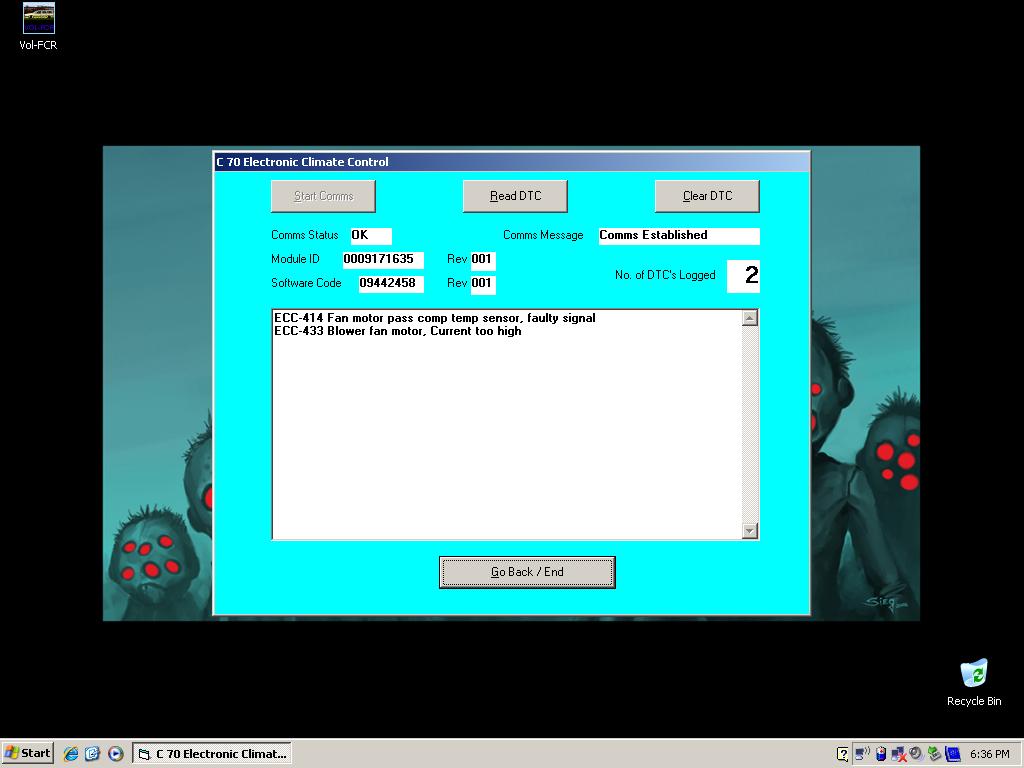1024x768 pixels.
Task: Click the Comms Message text field
Action: [x=678, y=236]
